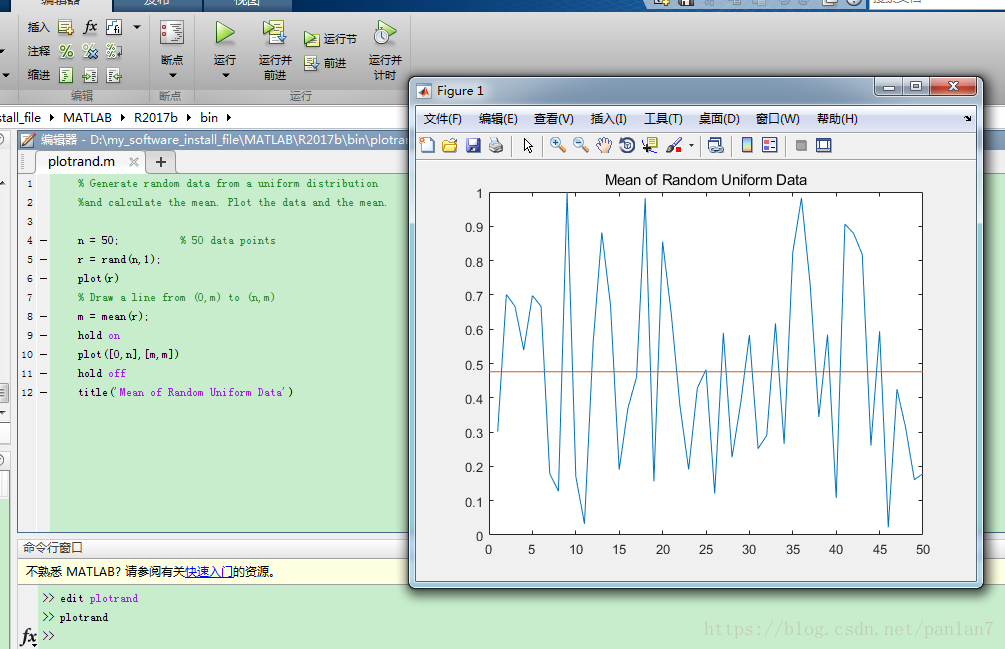Toggle the Insert Legend button
The image size is (1005, 649).
coord(769,146)
